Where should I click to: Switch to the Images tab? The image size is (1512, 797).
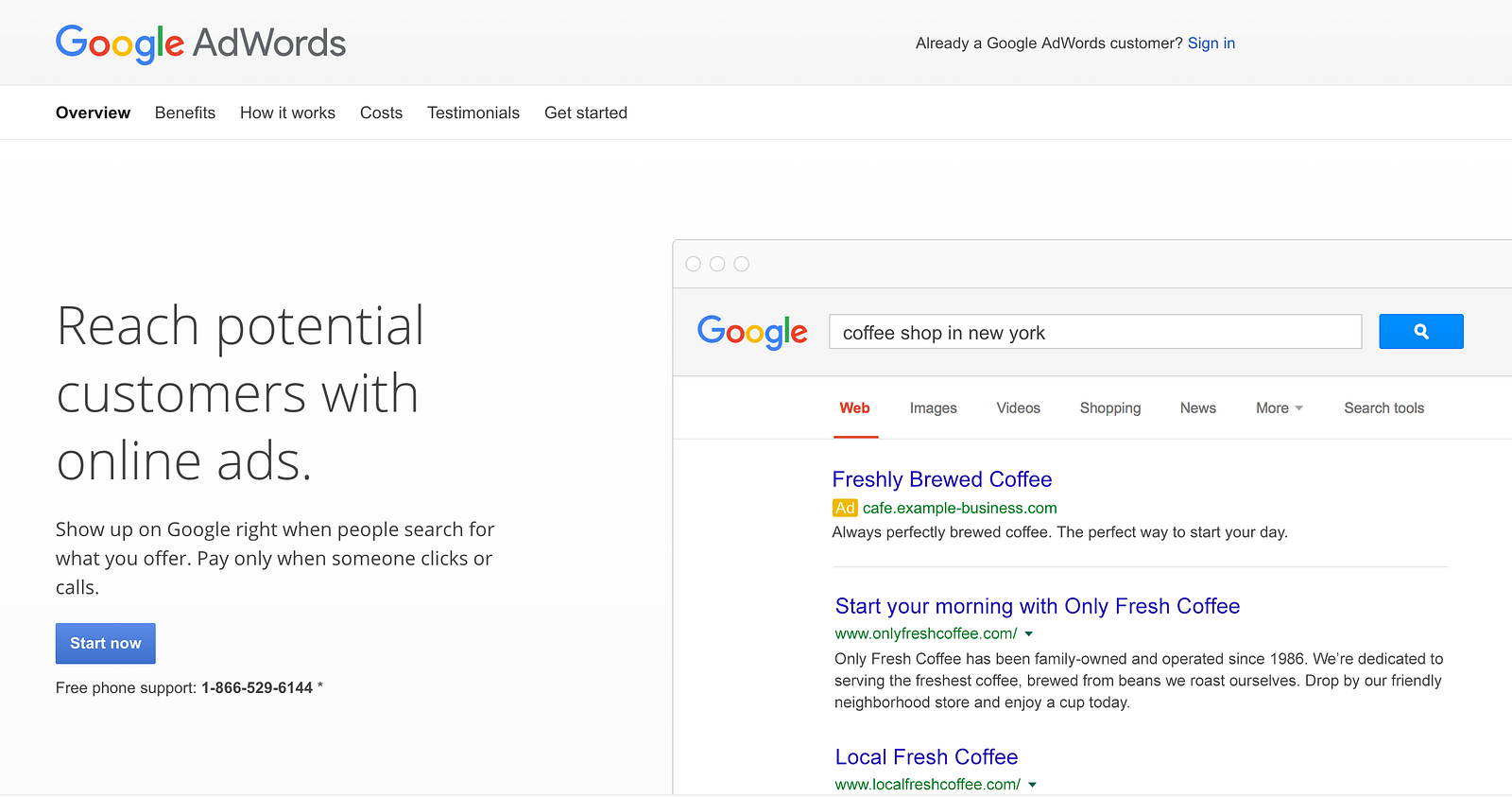click(934, 408)
